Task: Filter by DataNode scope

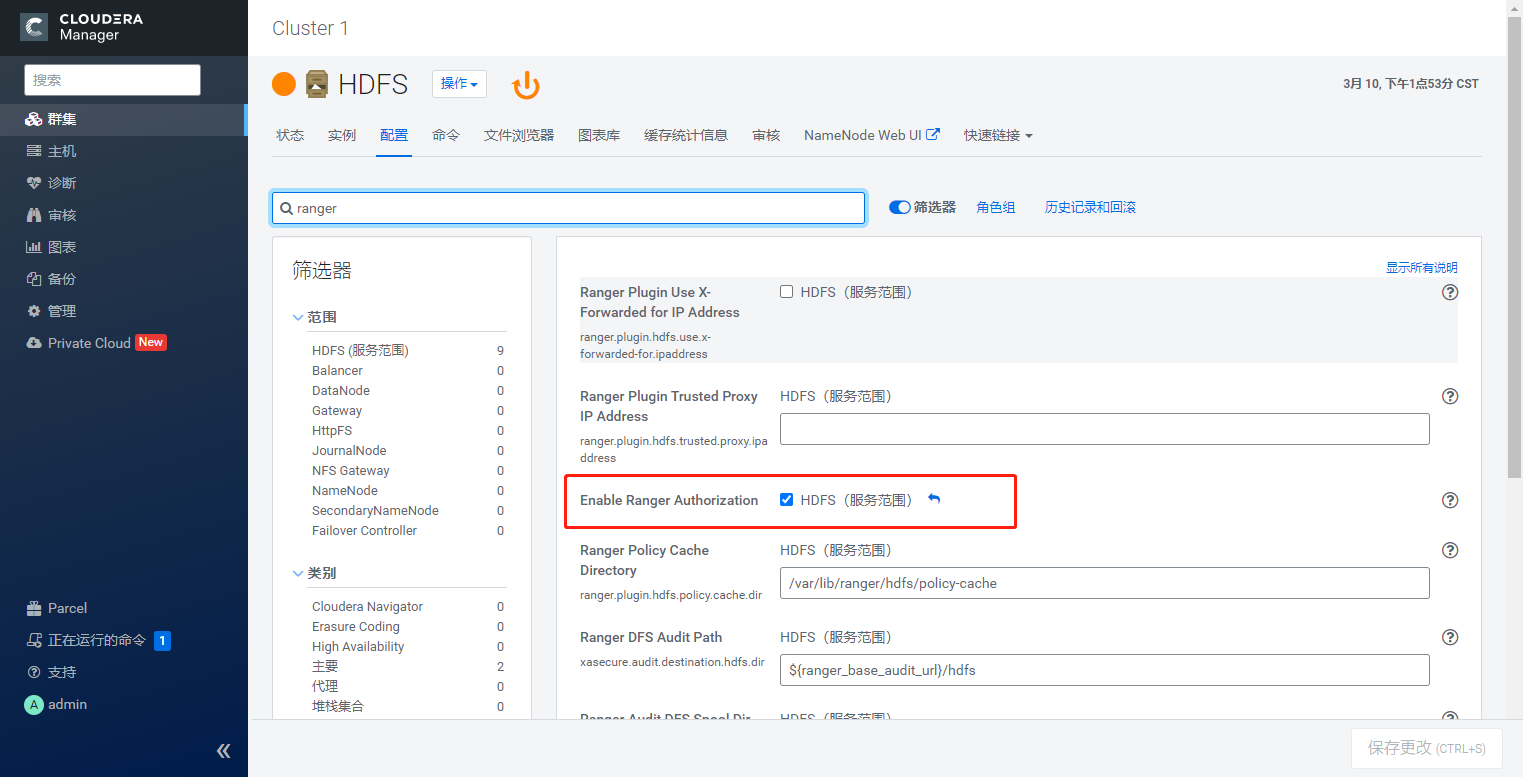Action: point(341,390)
